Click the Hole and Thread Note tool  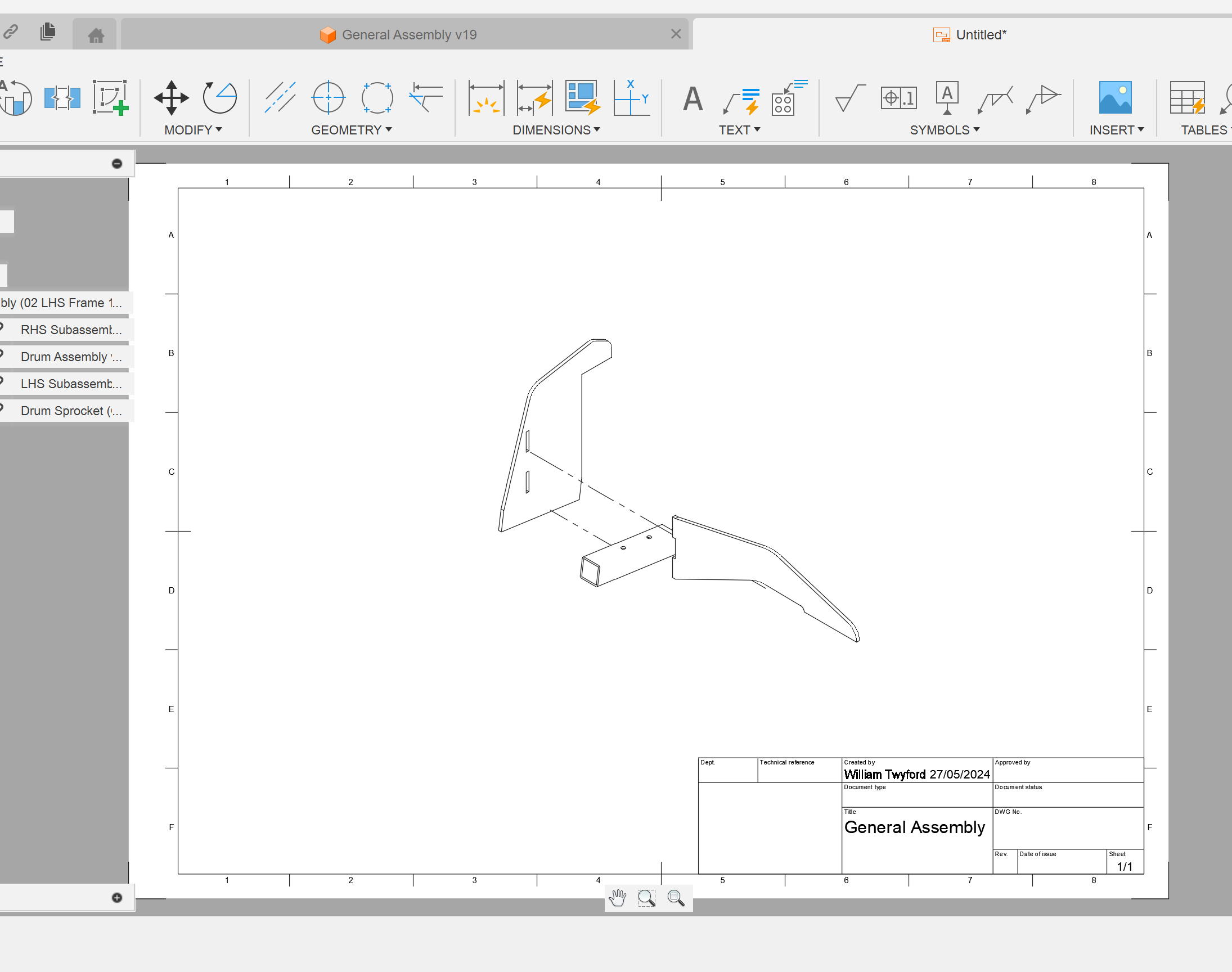pos(790,98)
